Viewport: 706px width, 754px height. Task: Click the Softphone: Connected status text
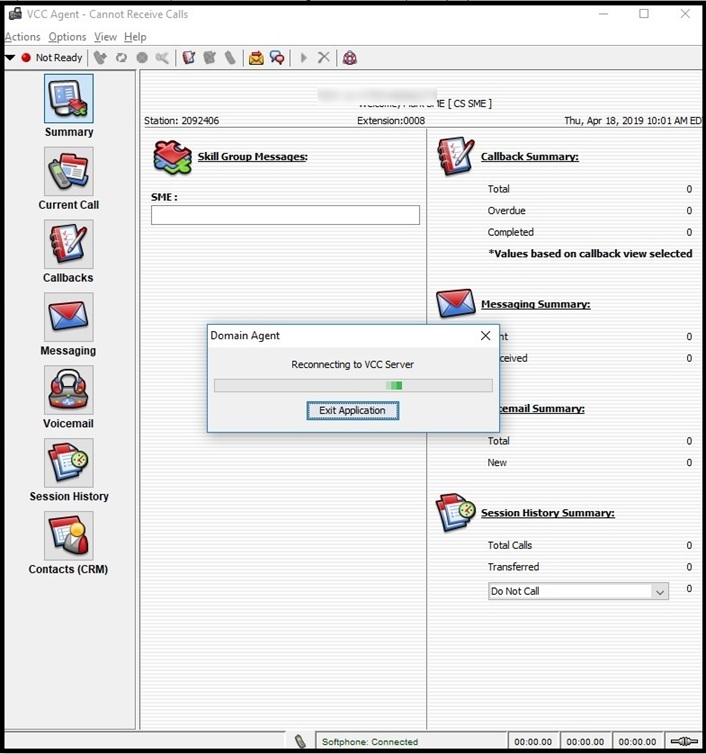point(370,742)
